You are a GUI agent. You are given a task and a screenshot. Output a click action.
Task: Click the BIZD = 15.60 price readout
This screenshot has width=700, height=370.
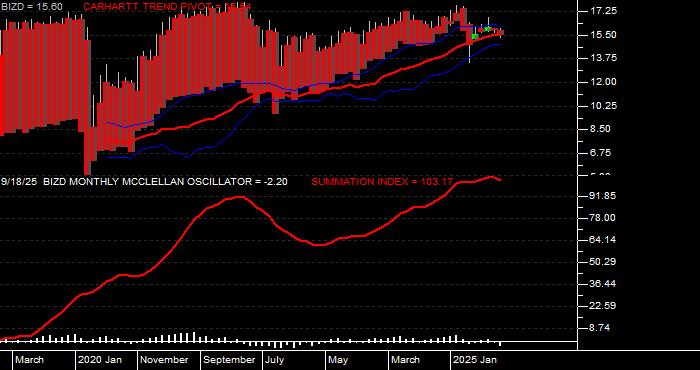(x=31, y=7)
